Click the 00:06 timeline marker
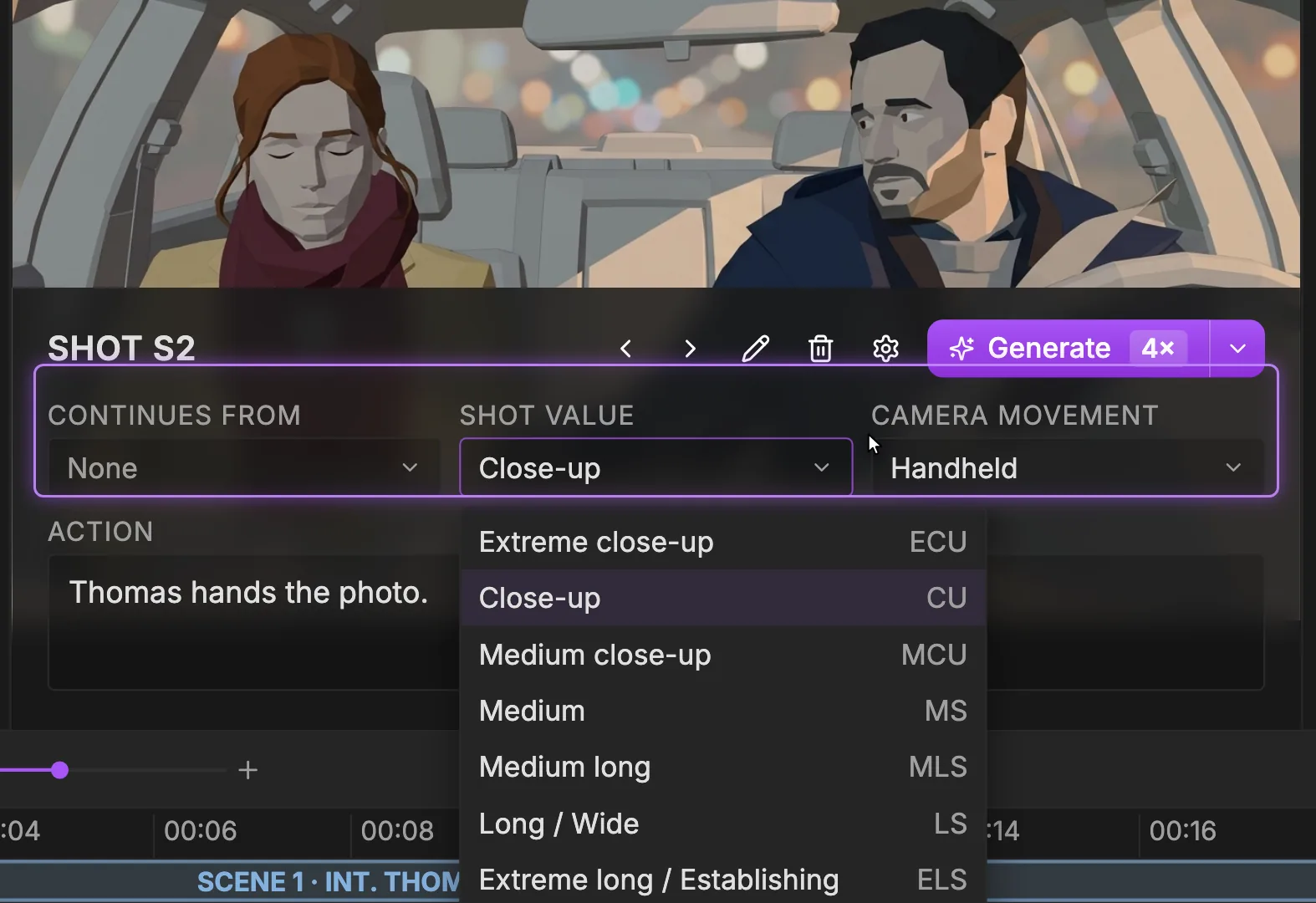Screen dimensions: 1316x903 [200, 830]
